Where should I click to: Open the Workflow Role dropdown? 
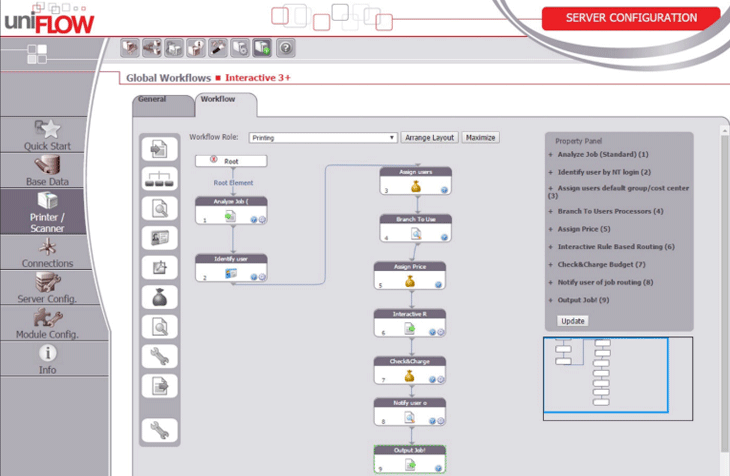pos(323,138)
